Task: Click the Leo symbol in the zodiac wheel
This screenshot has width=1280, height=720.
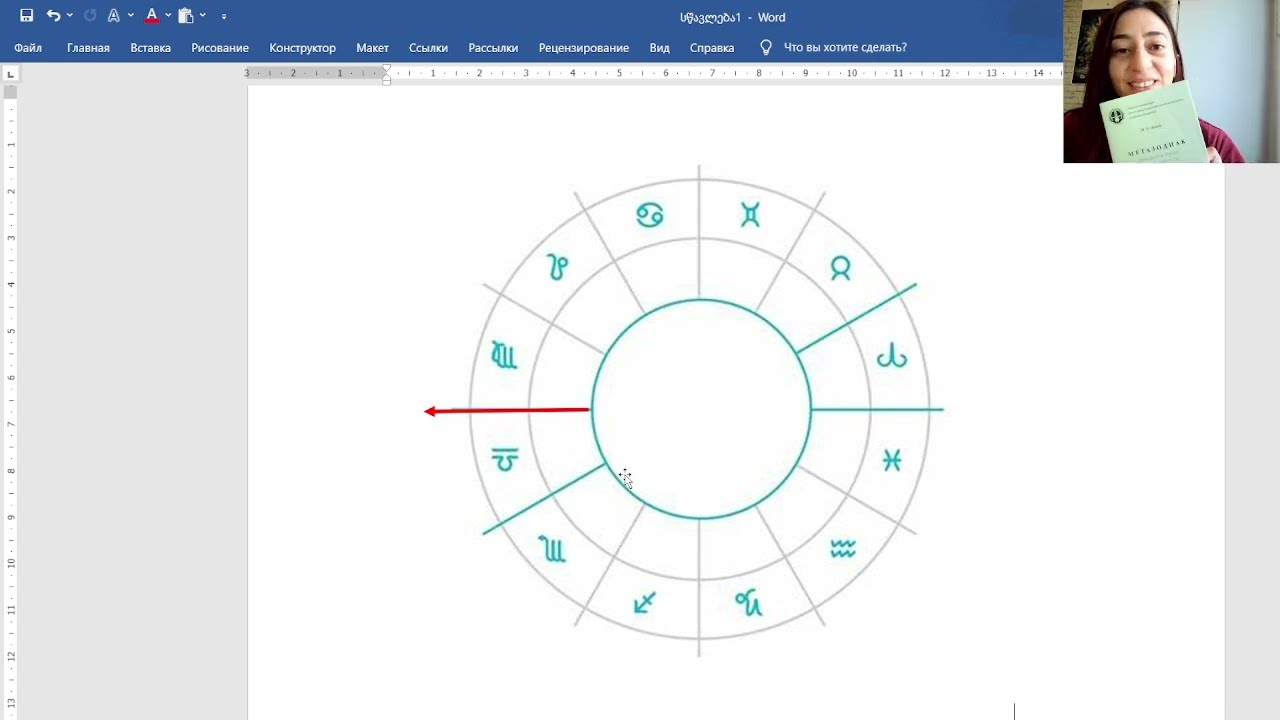Action: pyautogui.click(x=557, y=267)
